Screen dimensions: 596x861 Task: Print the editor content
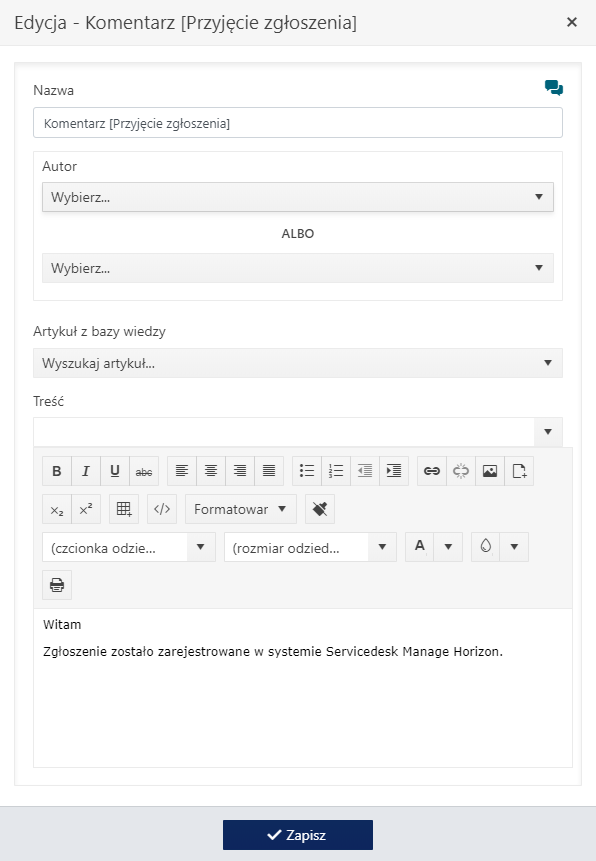[x=57, y=585]
